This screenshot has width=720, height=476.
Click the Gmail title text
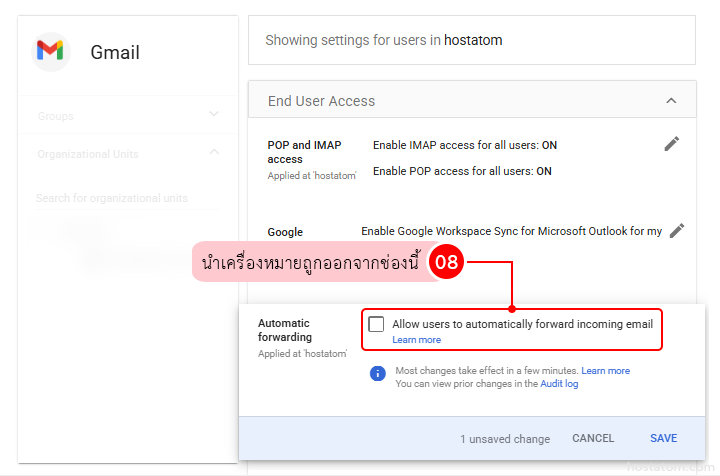(x=115, y=52)
